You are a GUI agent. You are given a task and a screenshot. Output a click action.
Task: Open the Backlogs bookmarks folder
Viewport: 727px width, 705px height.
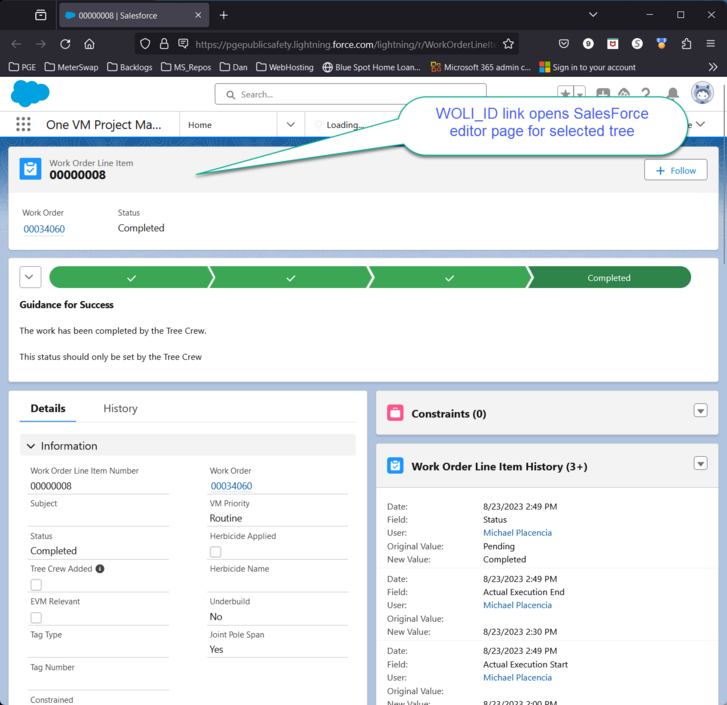pos(130,67)
